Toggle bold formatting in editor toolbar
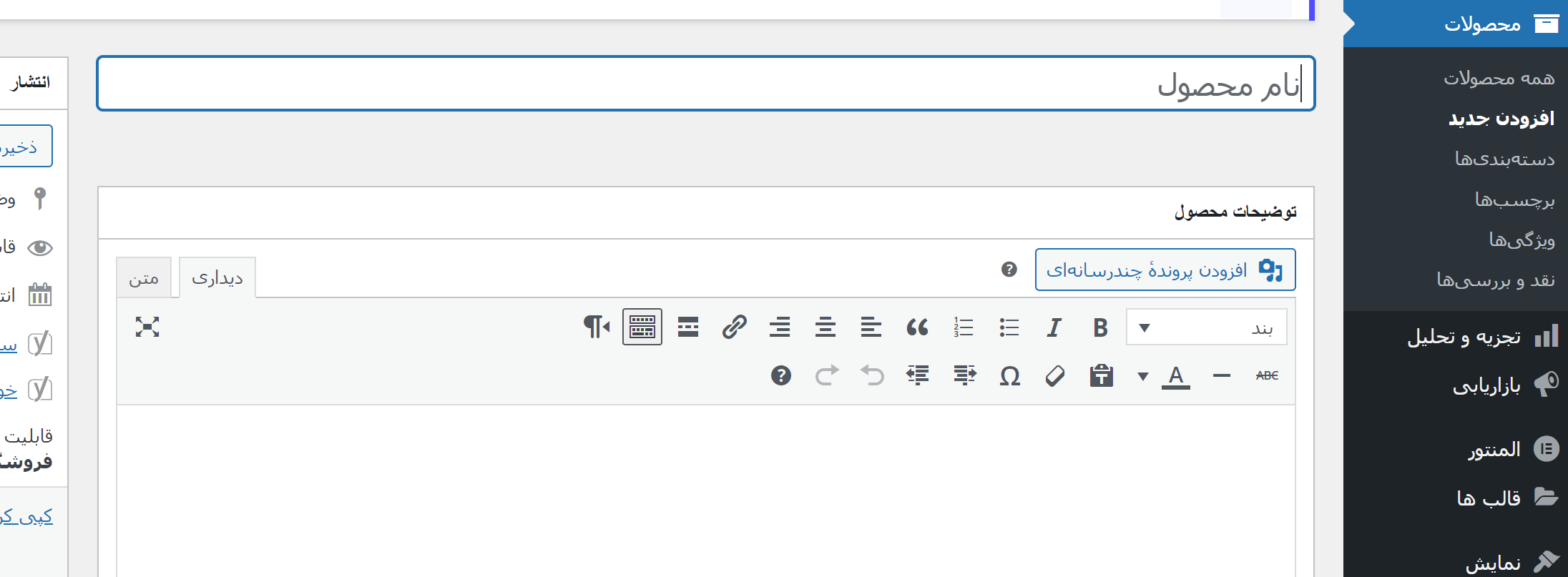This screenshot has height=577, width=1568. click(x=1100, y=327)
